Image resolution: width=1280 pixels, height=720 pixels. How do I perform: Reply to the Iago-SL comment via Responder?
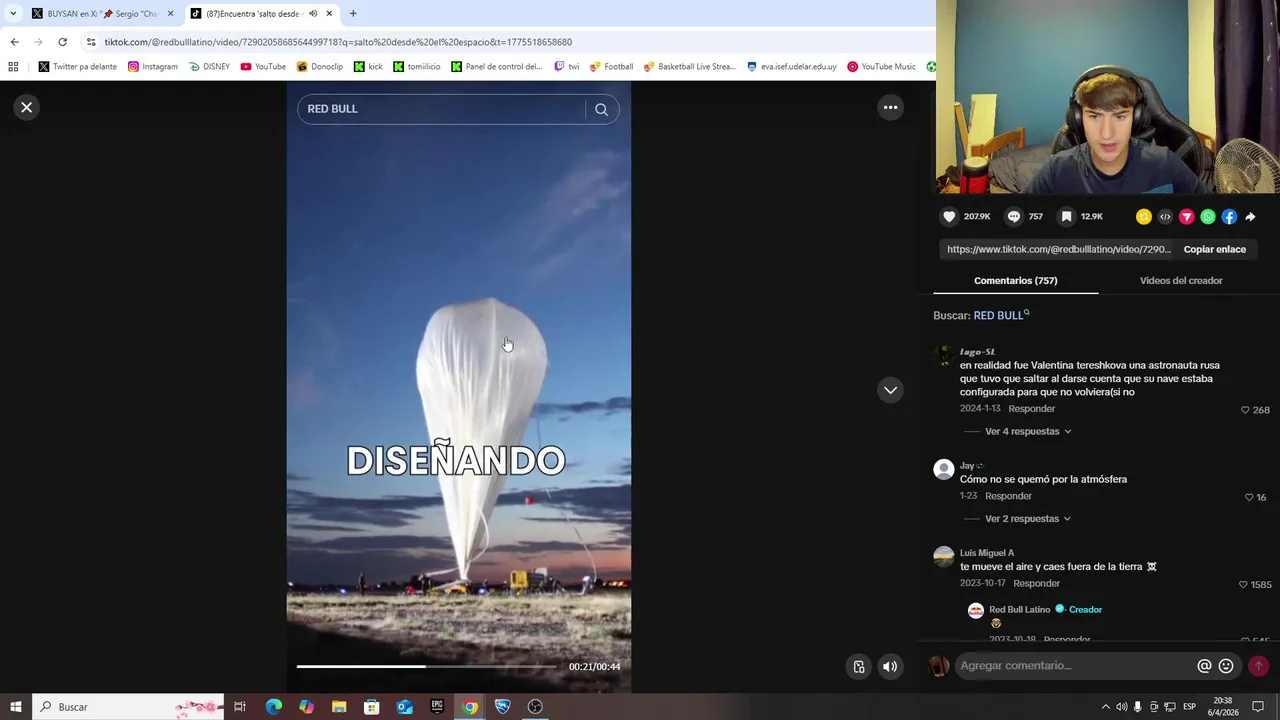coord(1031,409)
